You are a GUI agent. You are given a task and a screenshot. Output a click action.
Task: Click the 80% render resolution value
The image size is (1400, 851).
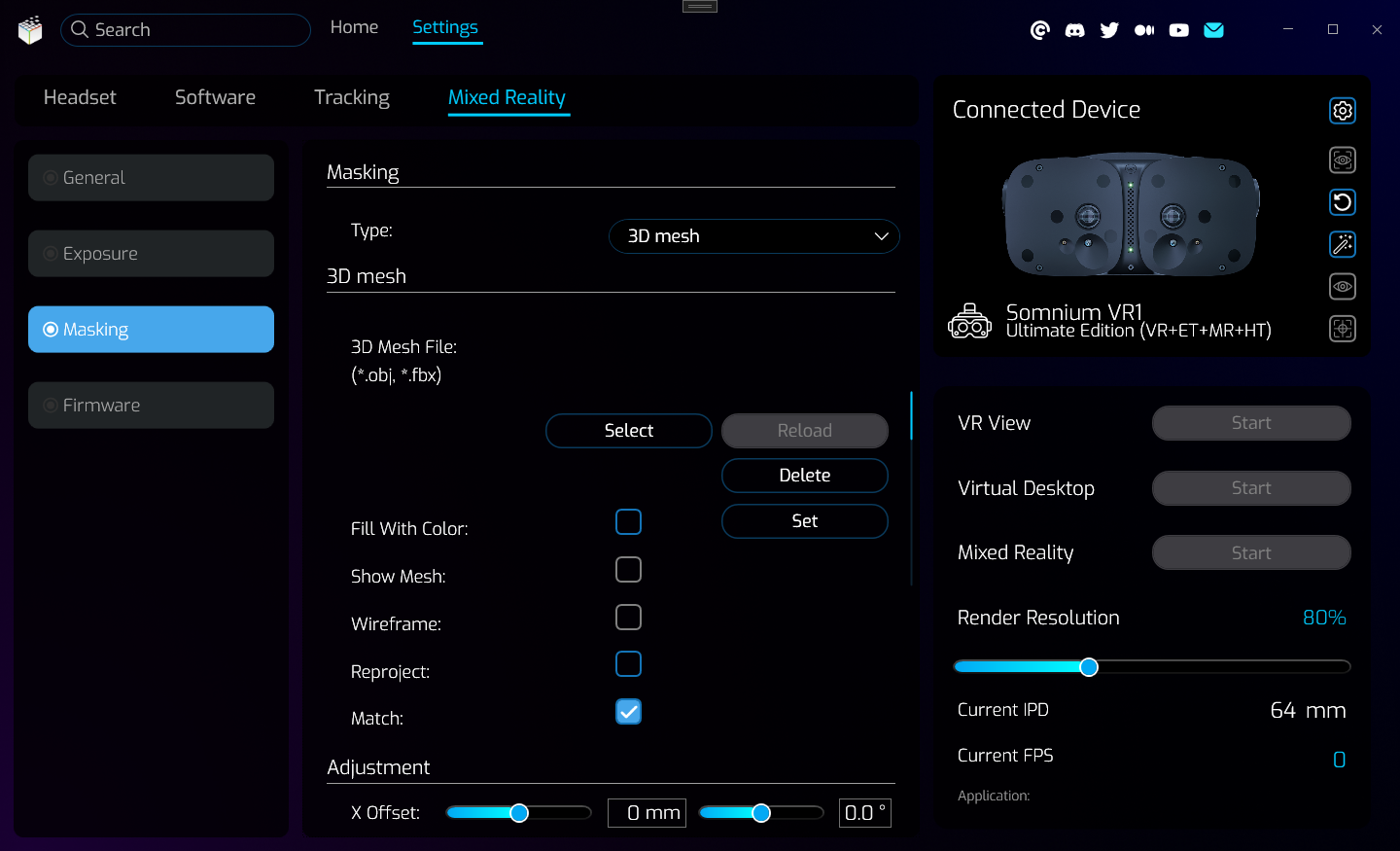(1324, 618)
